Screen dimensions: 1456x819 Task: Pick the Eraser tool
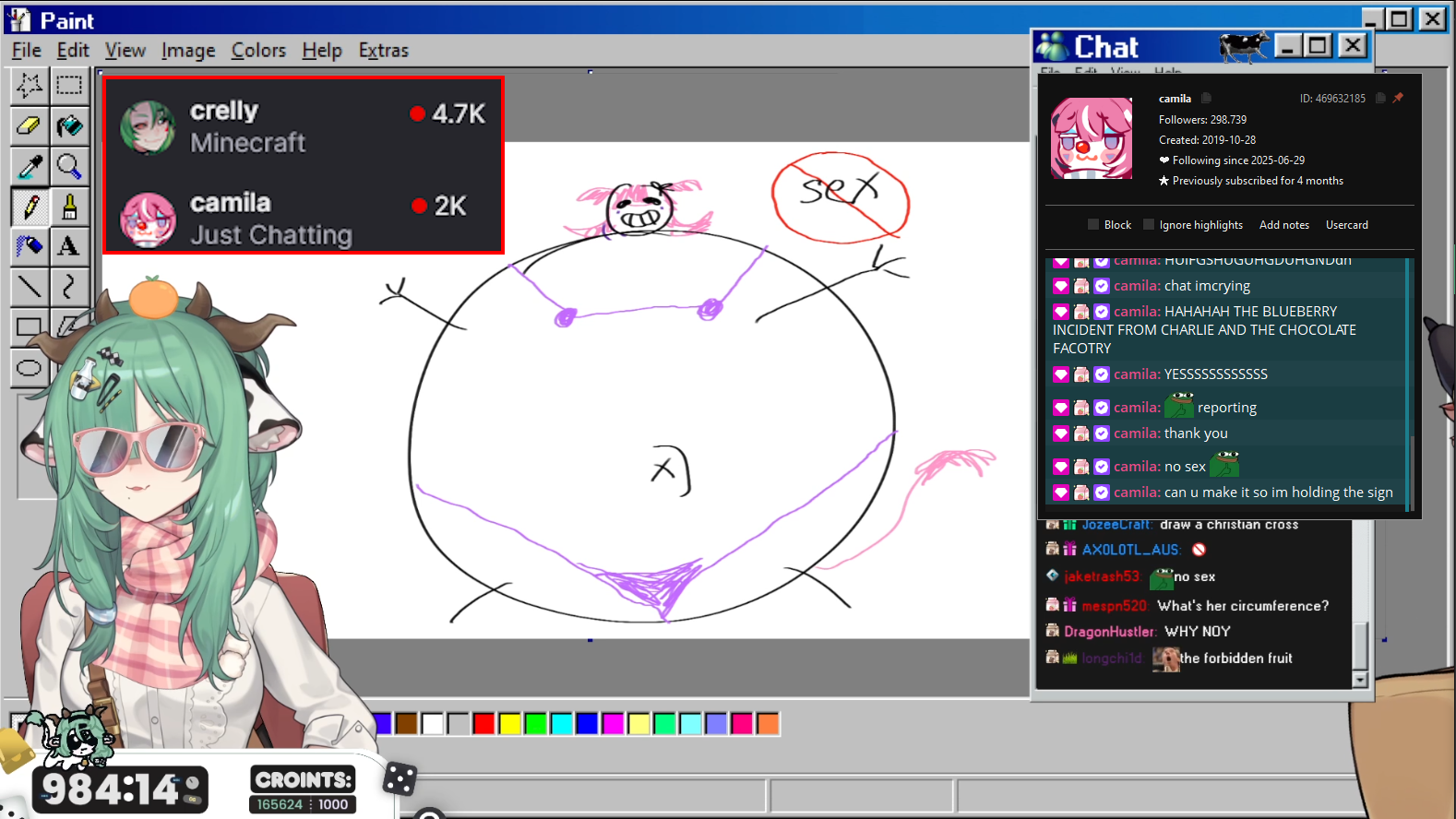pyautogui.click(x=30, y=125)
